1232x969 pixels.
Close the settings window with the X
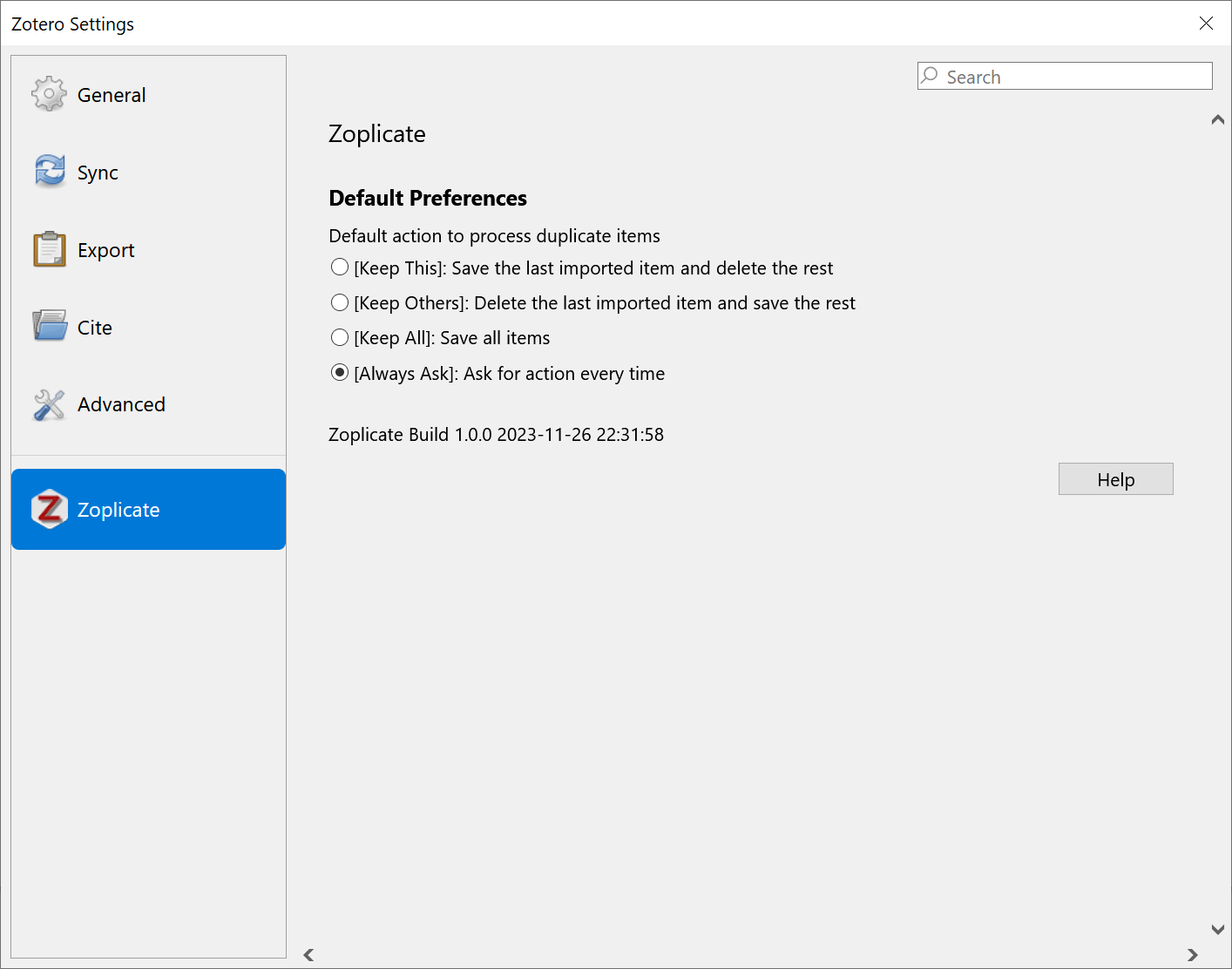1206,24
